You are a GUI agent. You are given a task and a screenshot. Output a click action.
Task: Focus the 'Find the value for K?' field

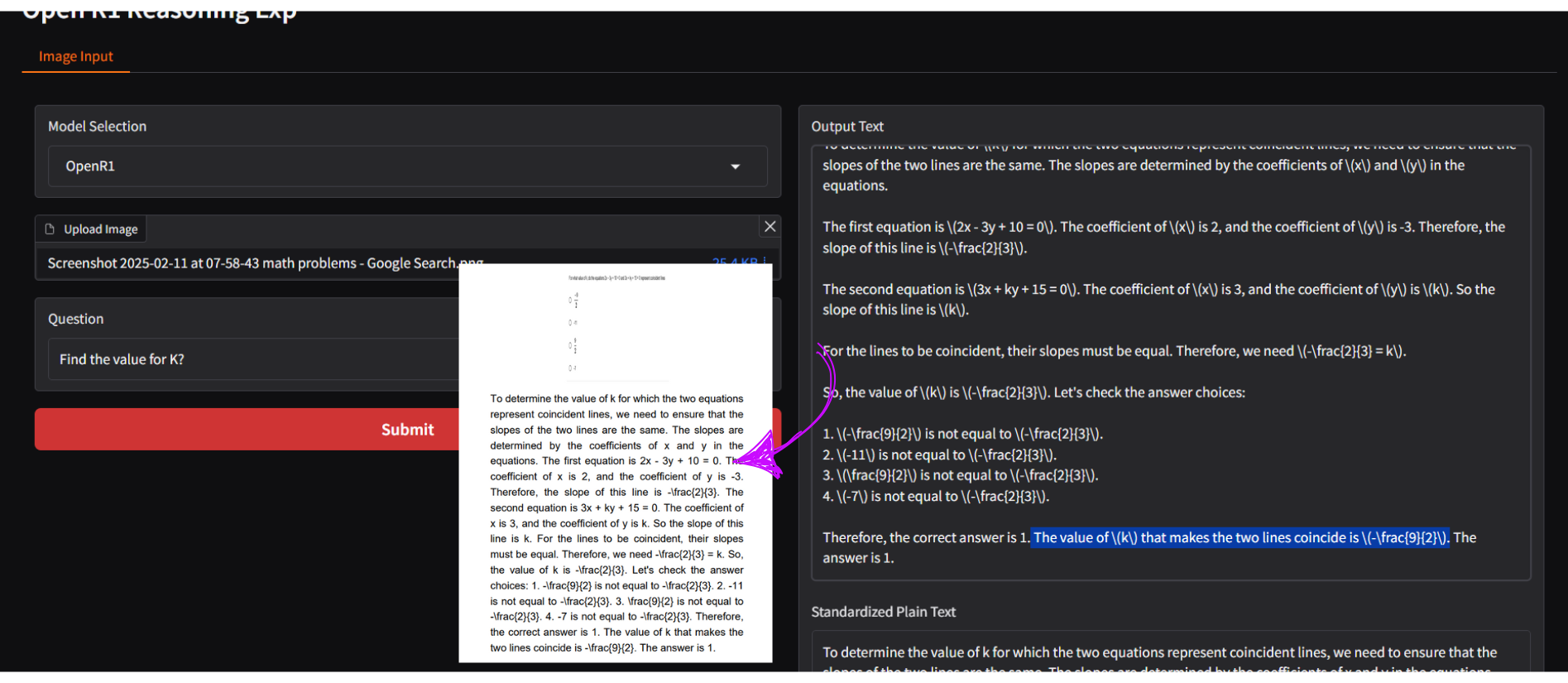tap(248, 359)
